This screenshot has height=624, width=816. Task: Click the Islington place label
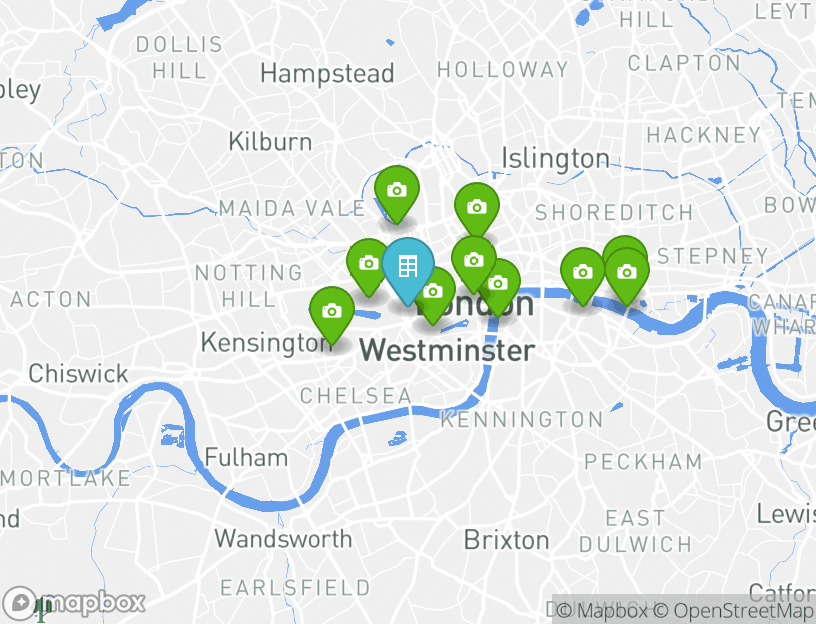coord(555,159)
